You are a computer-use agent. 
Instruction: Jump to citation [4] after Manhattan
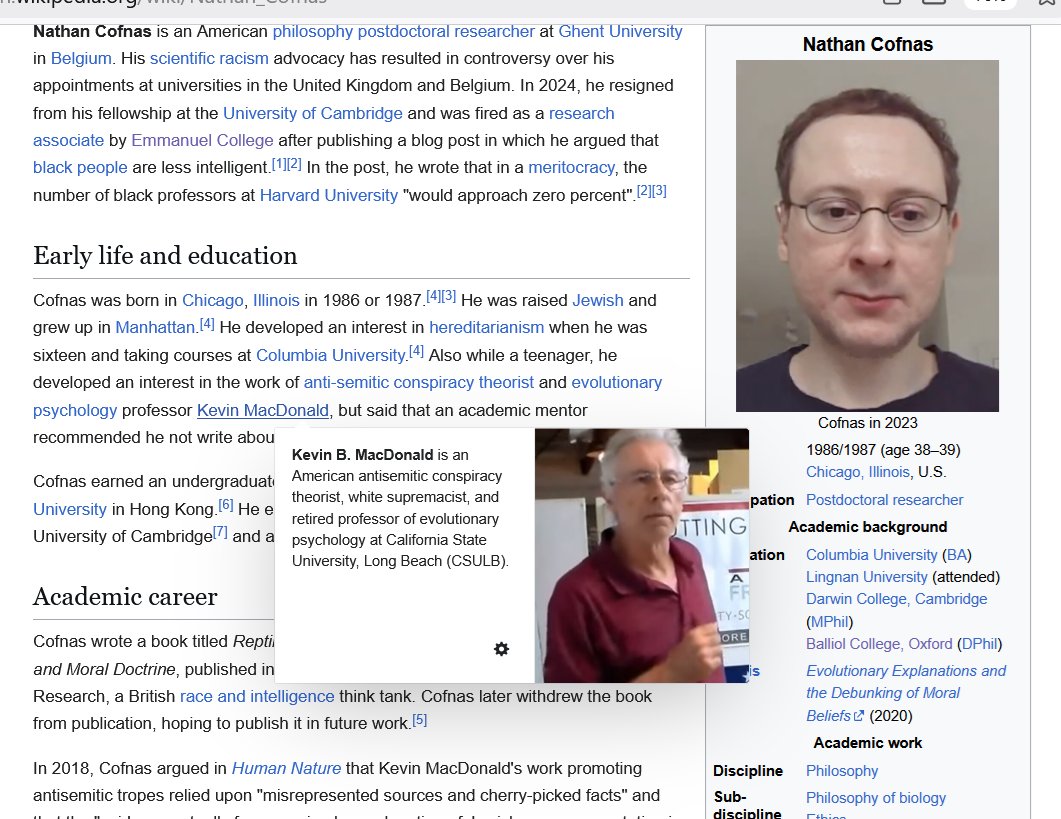[207, 324]
